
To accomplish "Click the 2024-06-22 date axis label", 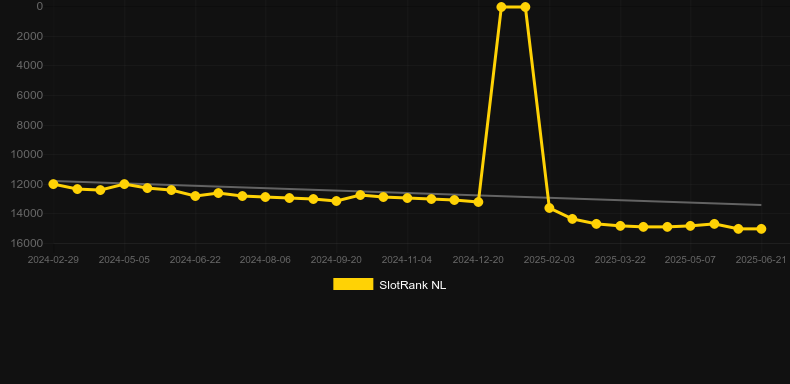I will click(x=195, y=260).
